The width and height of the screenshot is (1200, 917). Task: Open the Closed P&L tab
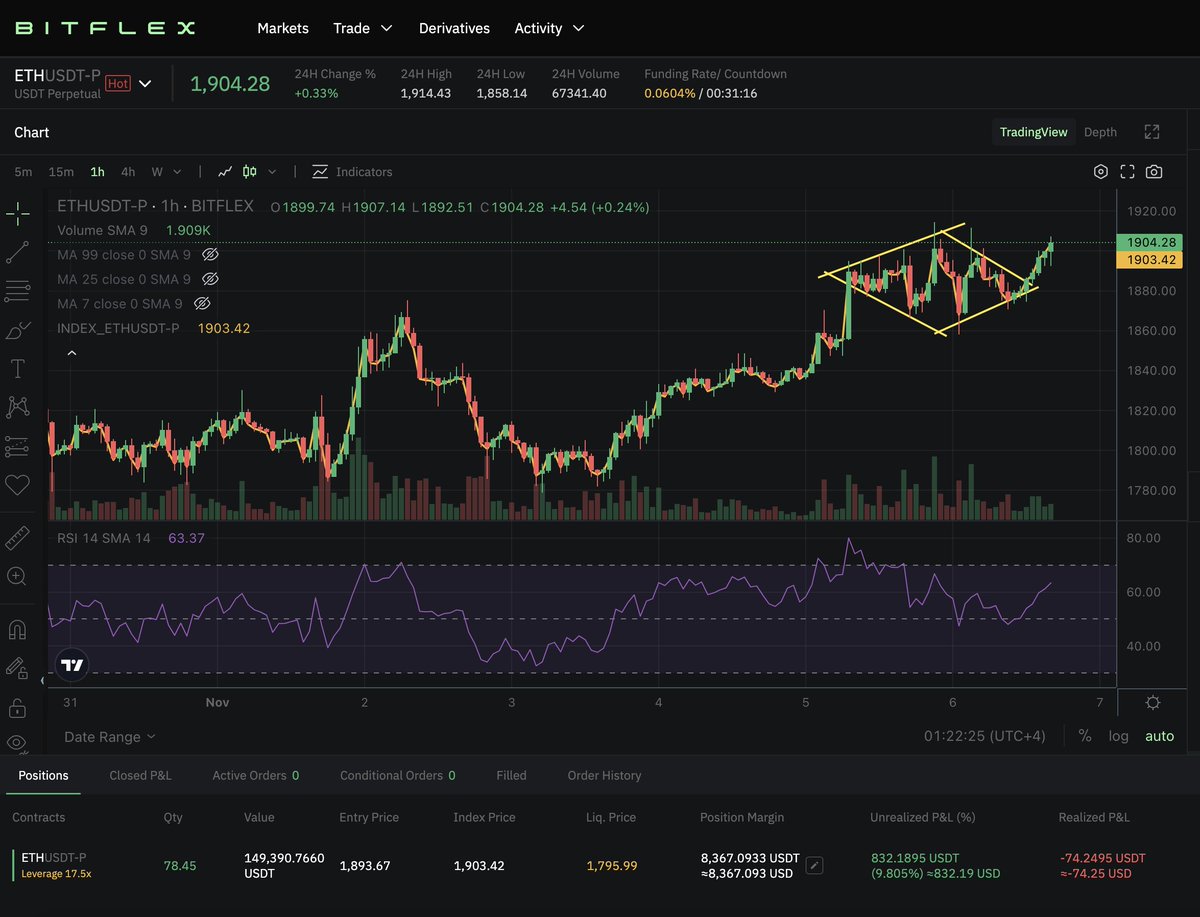click(140, 775)
